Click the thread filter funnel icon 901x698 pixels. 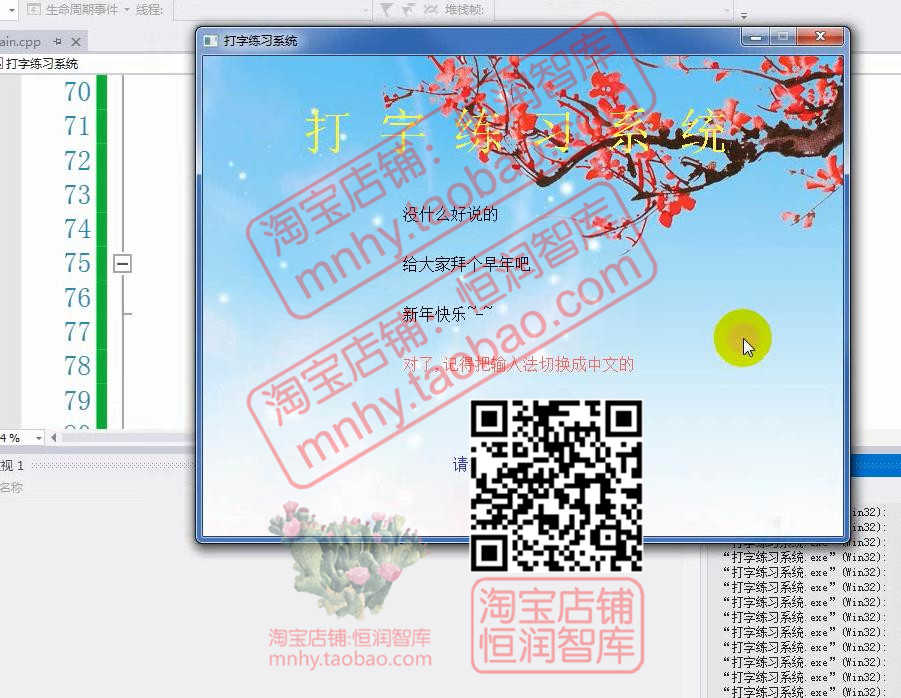click(387, 10)
